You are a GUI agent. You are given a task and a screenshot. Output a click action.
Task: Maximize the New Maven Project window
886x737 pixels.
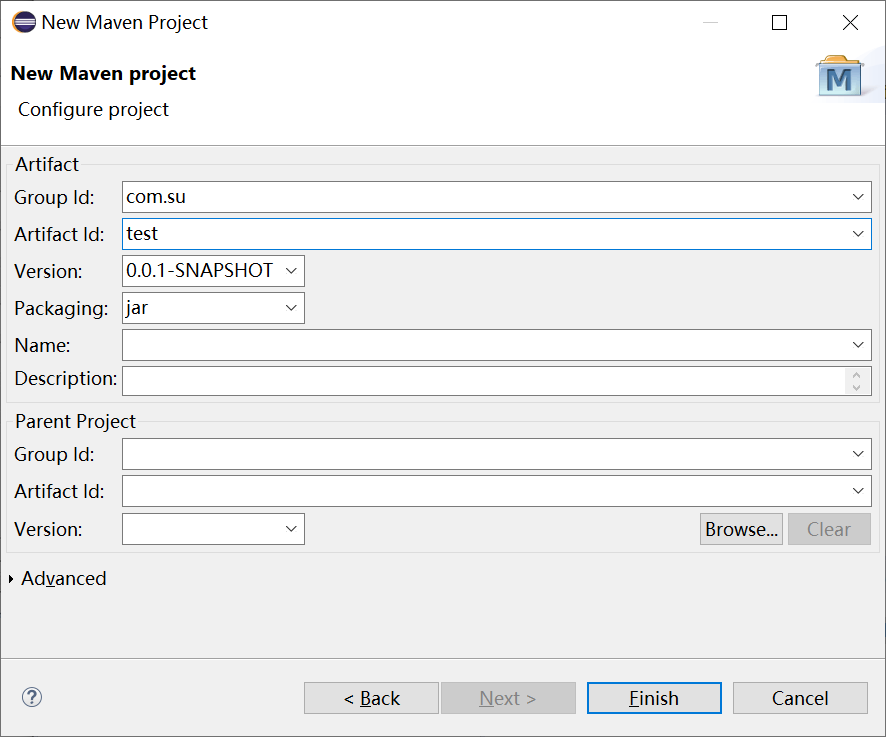click(x=780, y=23)
